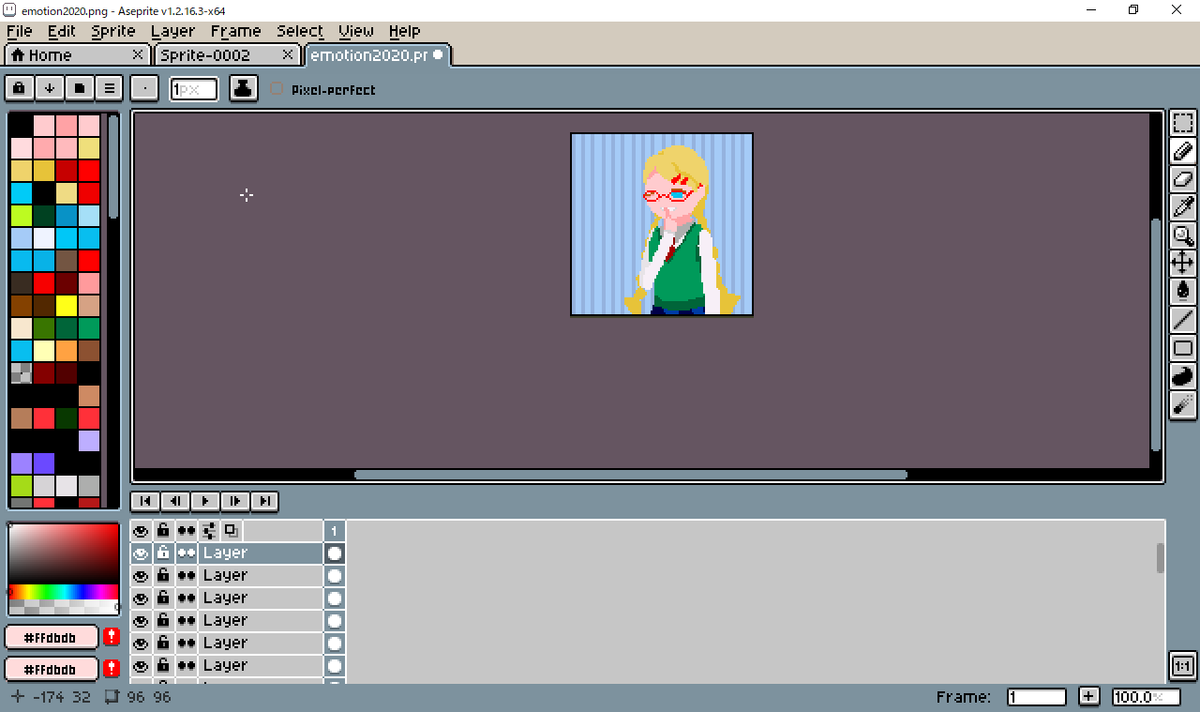The image size is (1200, 712).
Task: Click the palette lock edit-mode icon
Action: click(x=19, y=89)
